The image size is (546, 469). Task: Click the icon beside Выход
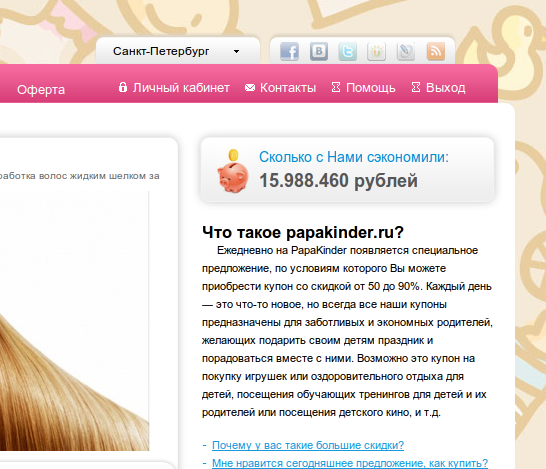click(416, 87)
